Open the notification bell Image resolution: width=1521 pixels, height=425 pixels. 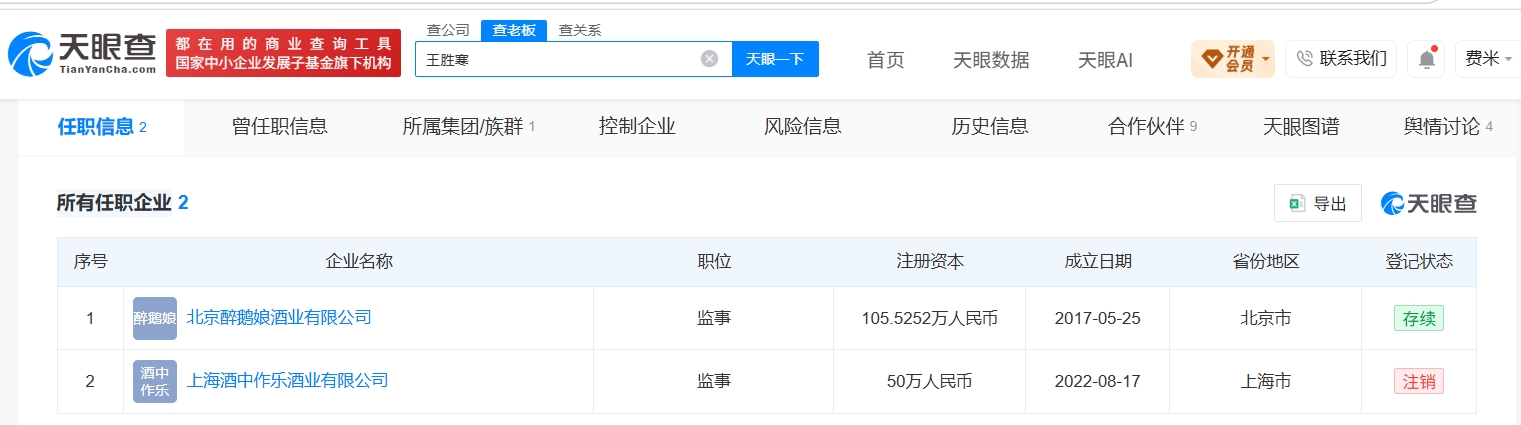1427,59
